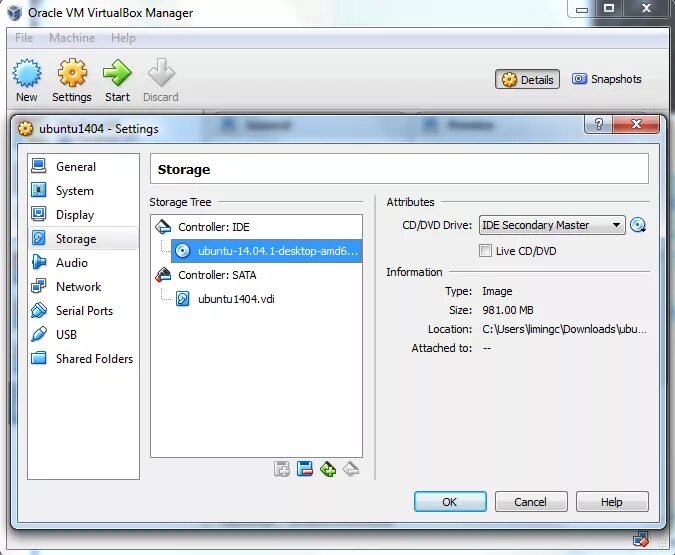Click the Remove Controller icon
Screen dimensions: 675x555
[x=351, y=469]
